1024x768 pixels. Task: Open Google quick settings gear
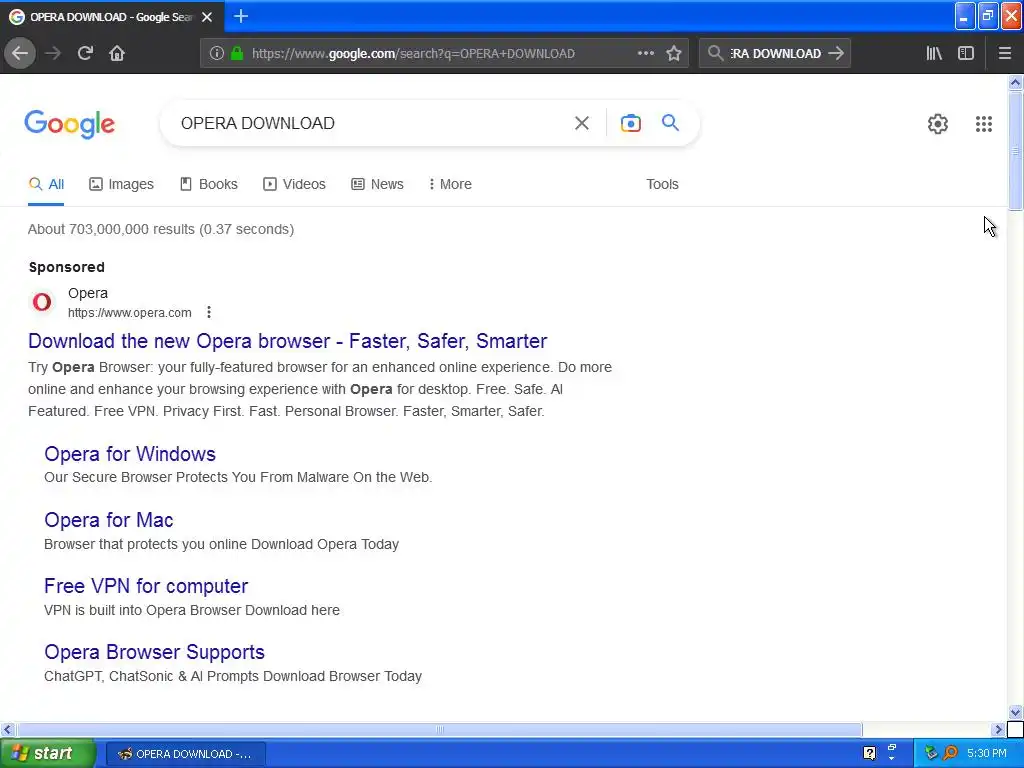[937, 123]
